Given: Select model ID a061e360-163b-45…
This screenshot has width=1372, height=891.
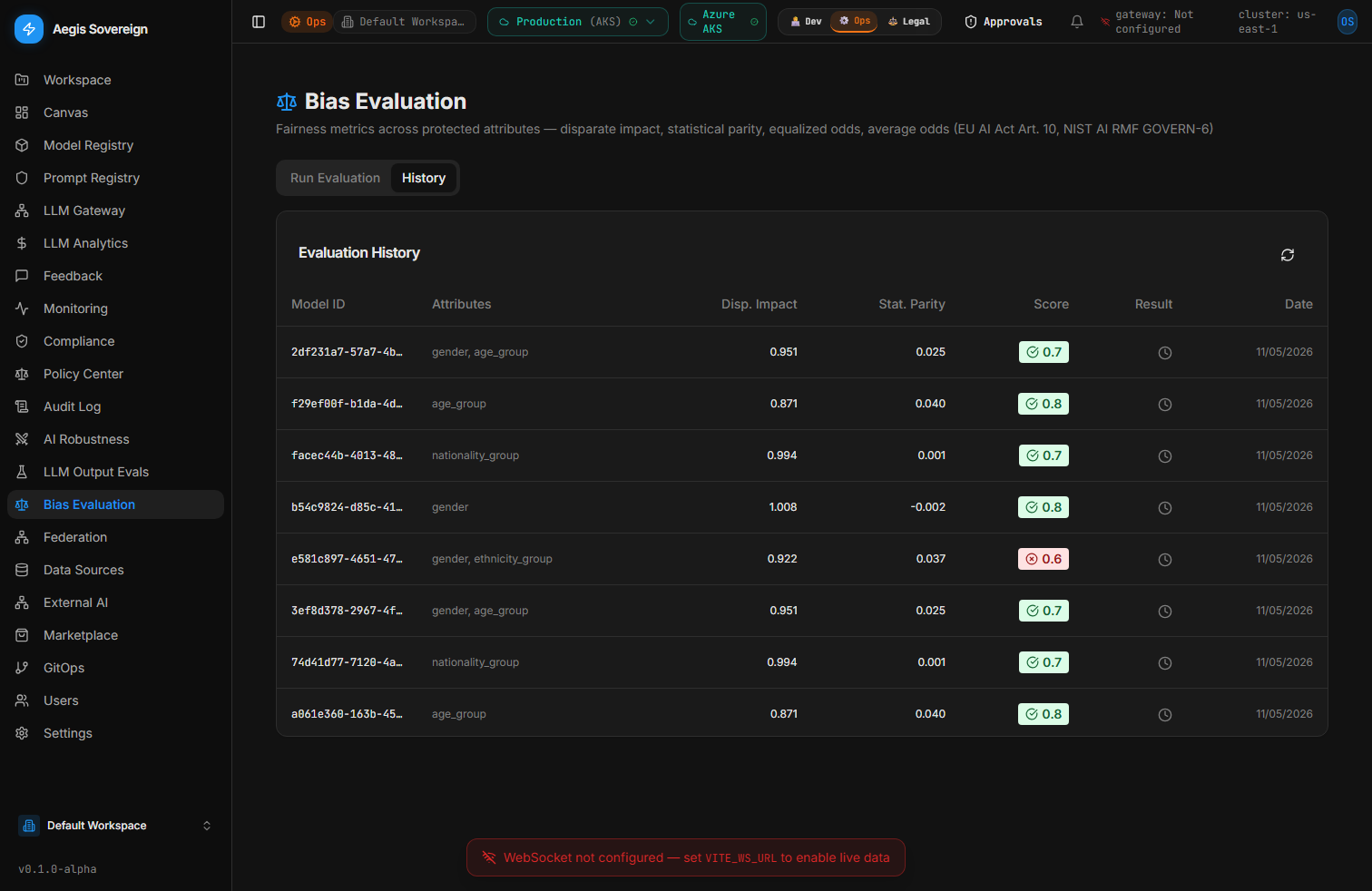Looking at the screenshot, I should pos(347,714).
